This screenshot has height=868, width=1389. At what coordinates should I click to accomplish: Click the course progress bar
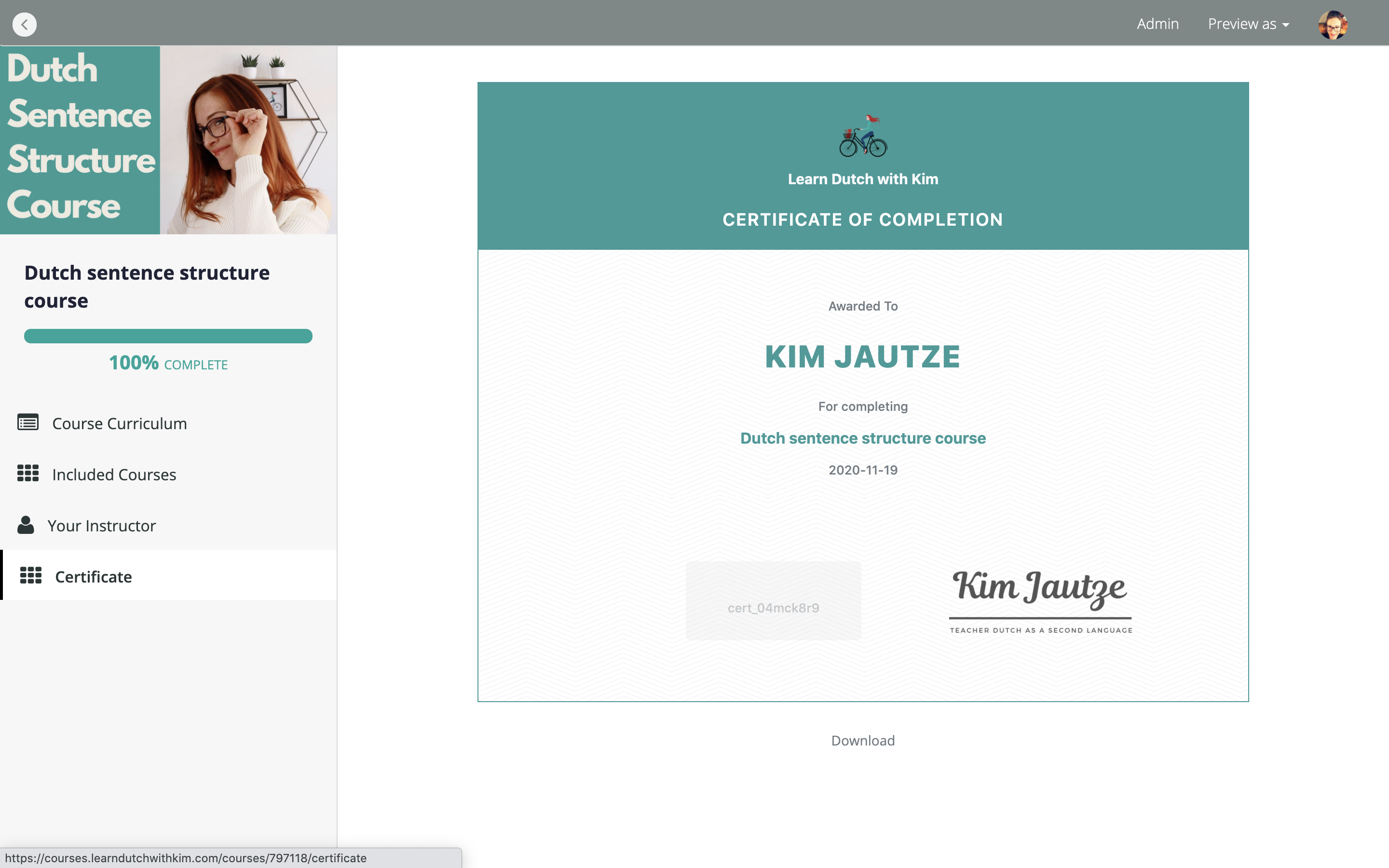click(x=168, y=336)
